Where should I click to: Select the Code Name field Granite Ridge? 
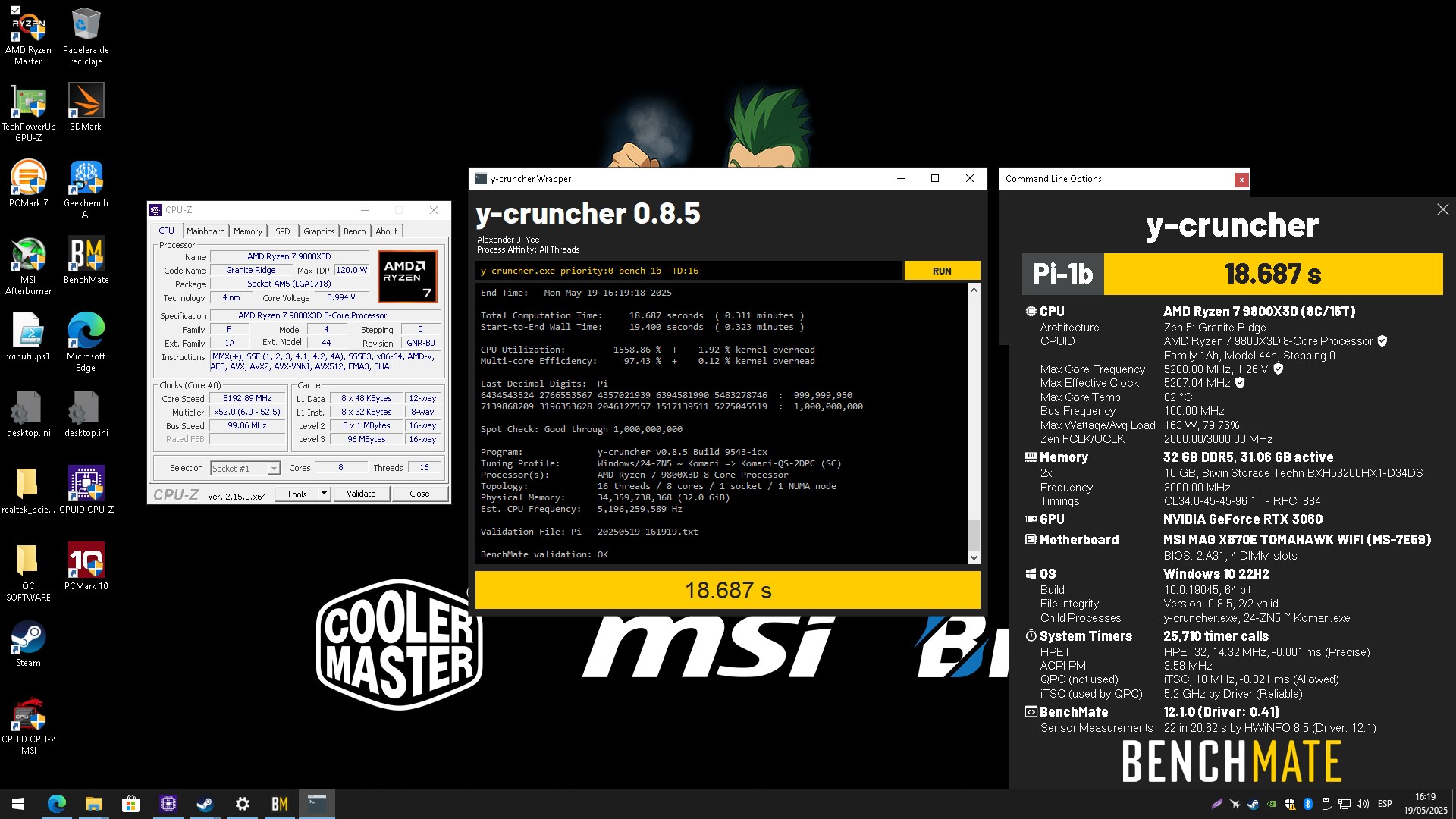[251, 270]
